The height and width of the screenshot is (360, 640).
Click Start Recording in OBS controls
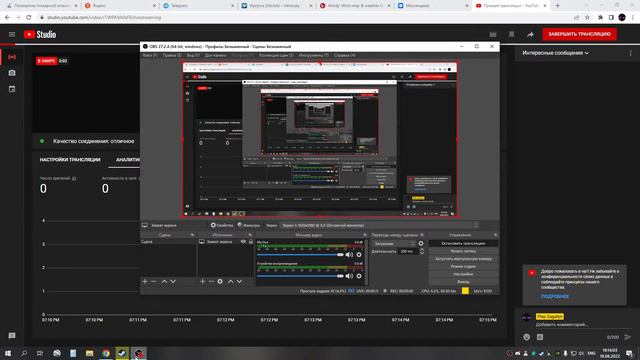(463, 251)
